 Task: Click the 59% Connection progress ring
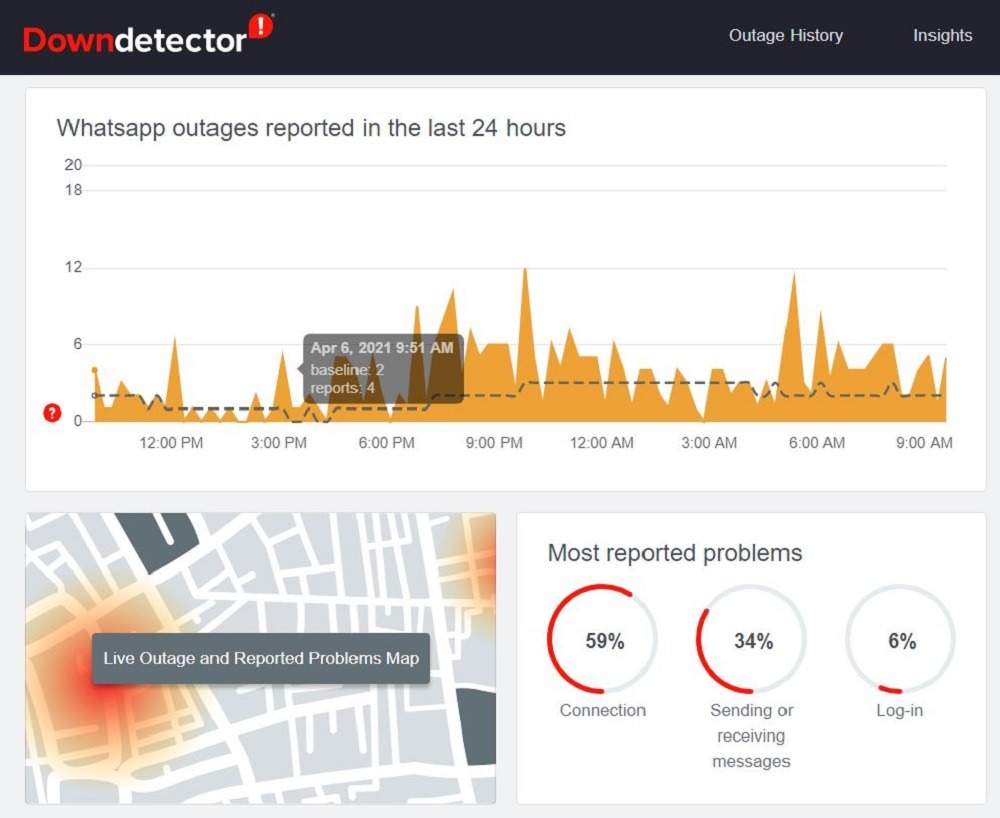pyautogui.click(x=602, y=639)
